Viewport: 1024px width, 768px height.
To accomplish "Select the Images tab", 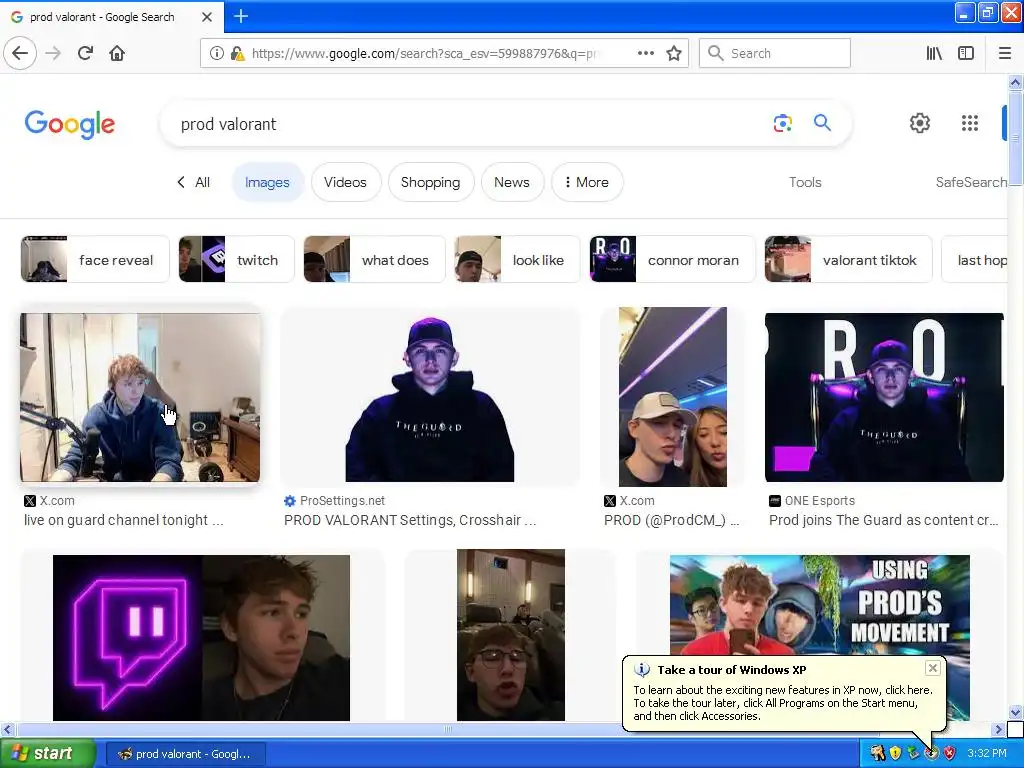I will pyautogui.click(x=267, y=182).
